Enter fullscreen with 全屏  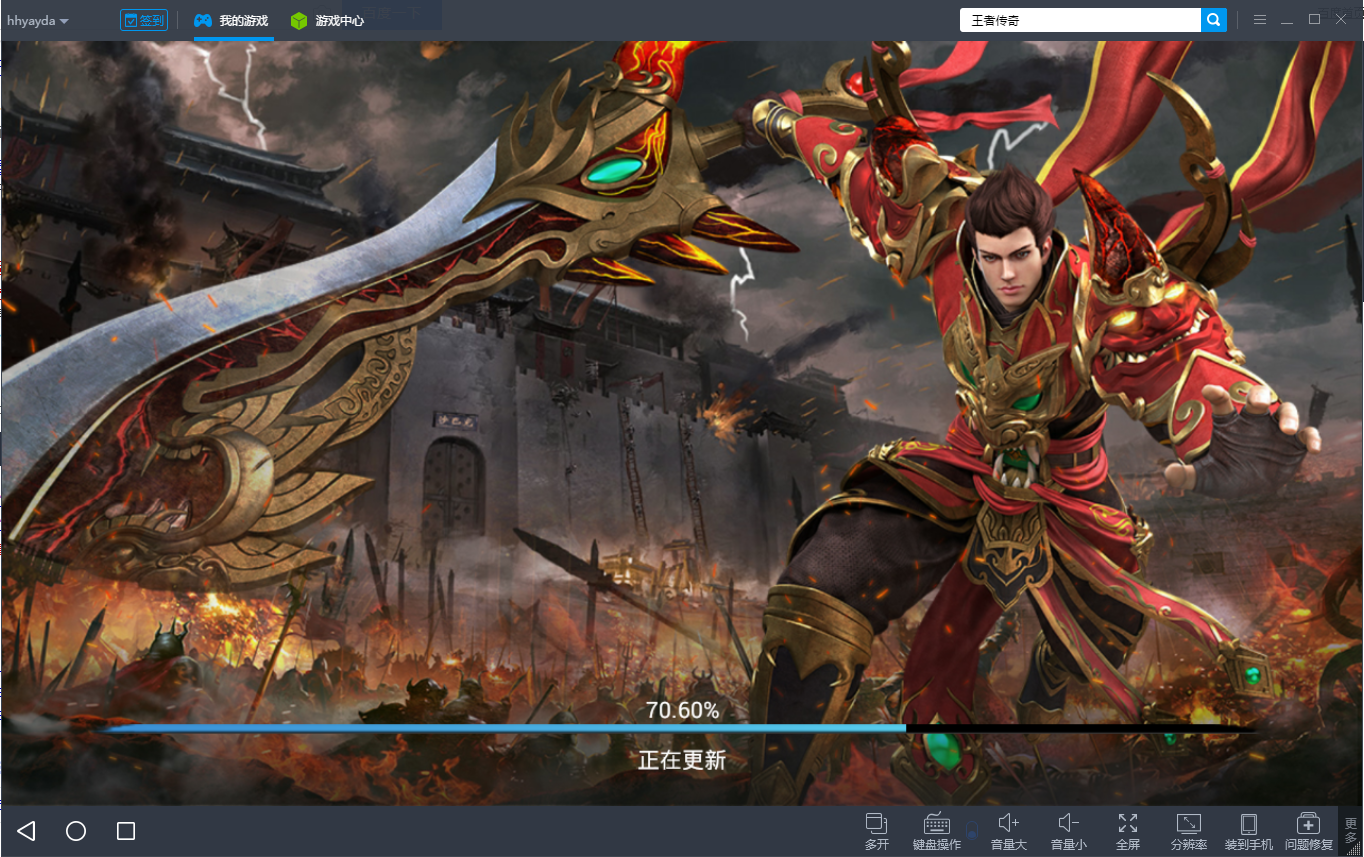1128,831
